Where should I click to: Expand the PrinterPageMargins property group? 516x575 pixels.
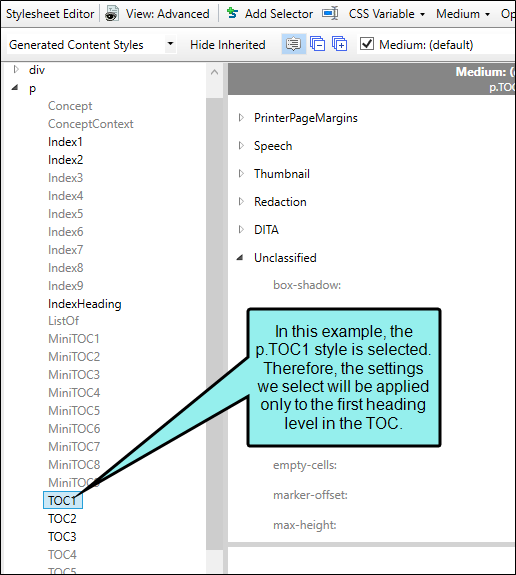point(241,117)
